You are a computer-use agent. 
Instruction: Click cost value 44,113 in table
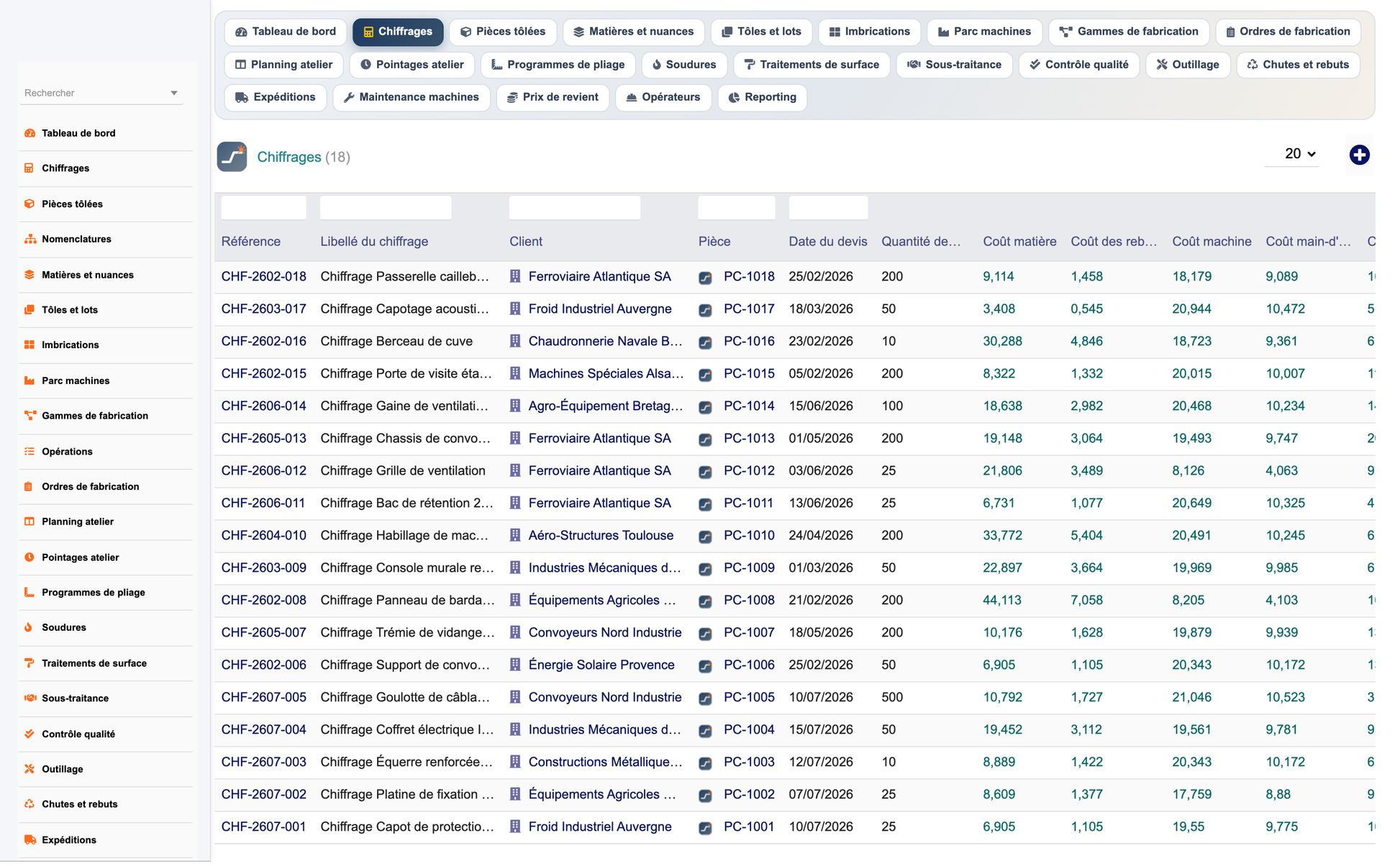pyautogui.click(x=1001, y=601)
